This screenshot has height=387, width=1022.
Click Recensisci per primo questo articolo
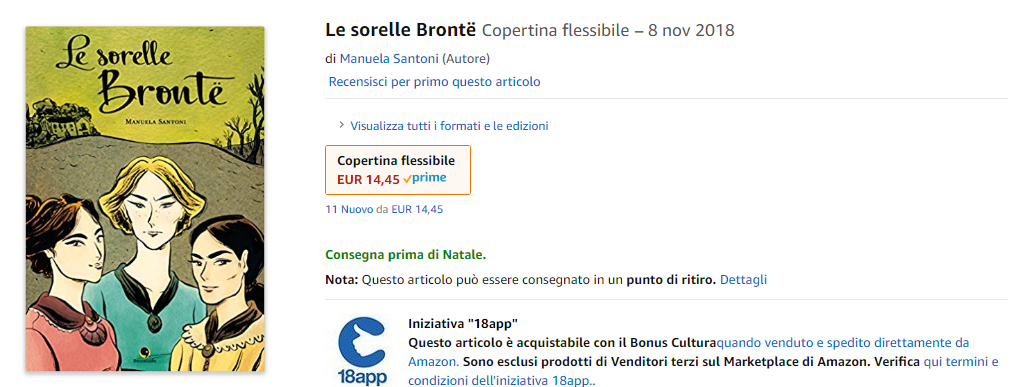434,82
